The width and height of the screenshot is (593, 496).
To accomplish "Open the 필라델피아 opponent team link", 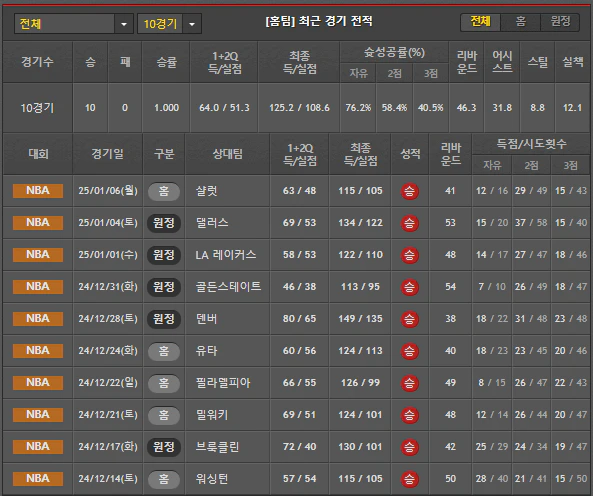I will [x=223, y=383].
